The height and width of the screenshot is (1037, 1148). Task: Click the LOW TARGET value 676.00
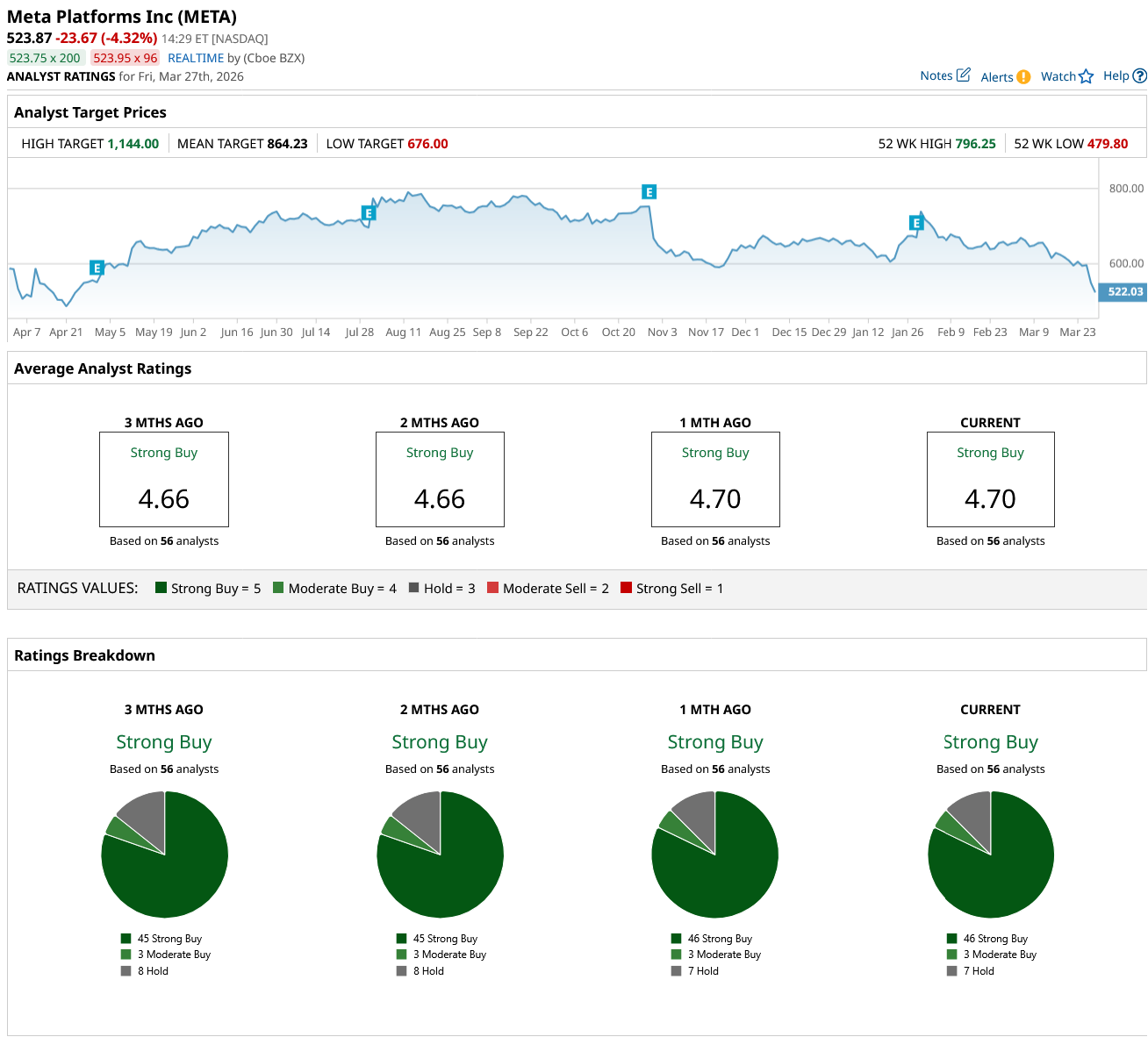click(x=427, y=144)
